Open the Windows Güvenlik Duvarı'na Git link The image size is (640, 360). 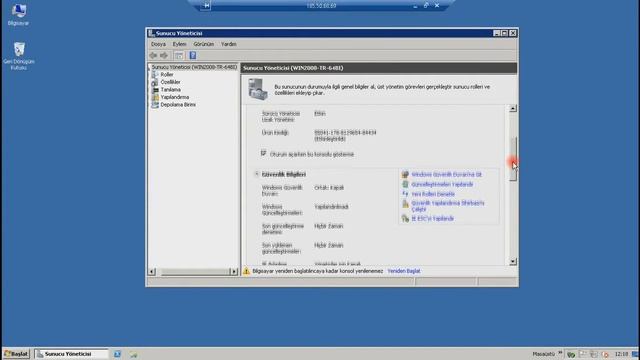447,175
